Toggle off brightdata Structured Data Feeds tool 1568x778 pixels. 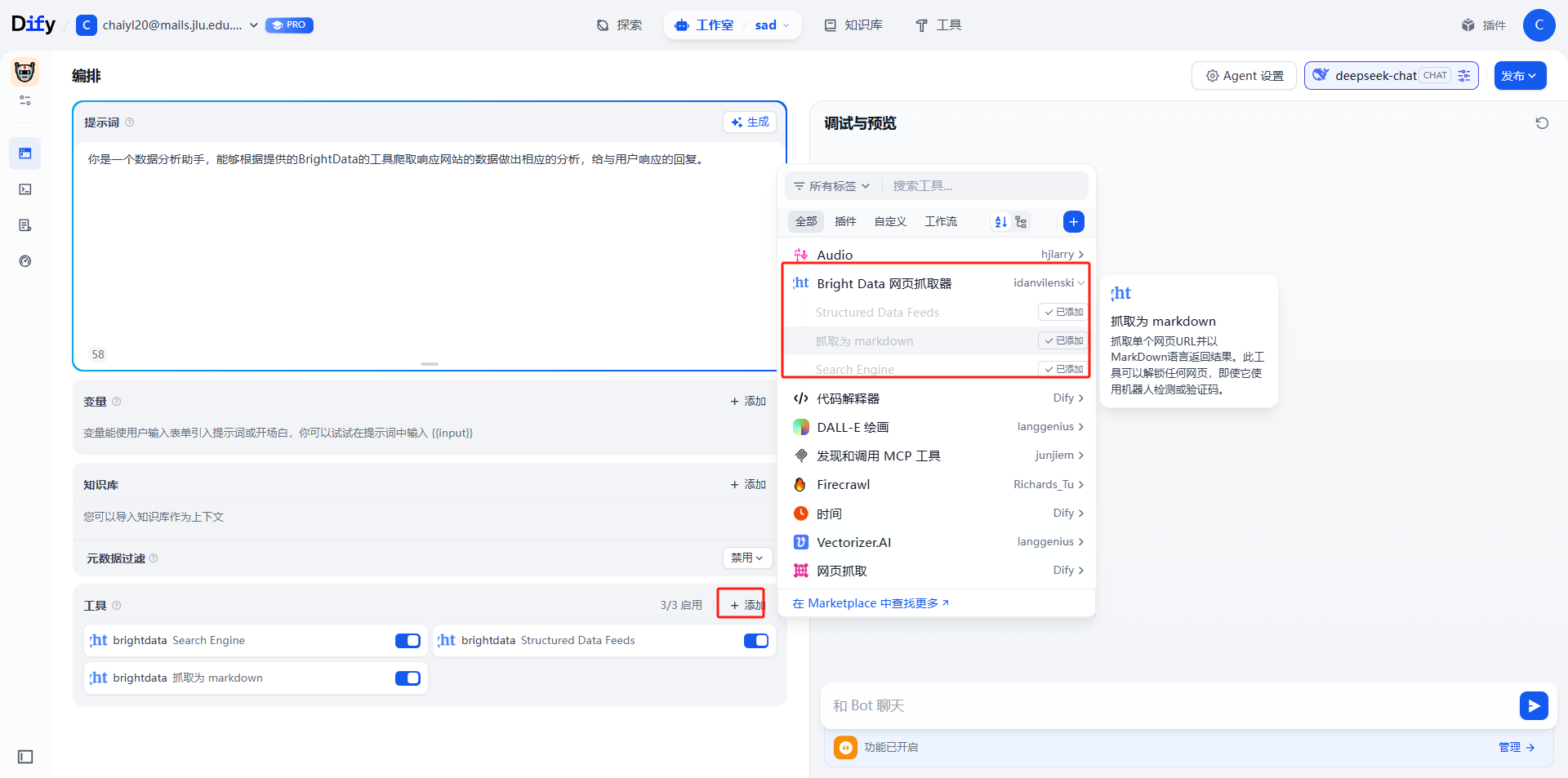tap(756, 641)
